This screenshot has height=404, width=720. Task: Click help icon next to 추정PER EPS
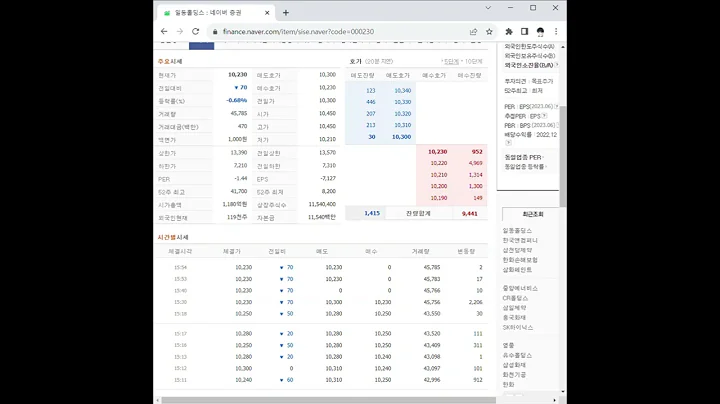pyautogui.click(x=544, y=116)
